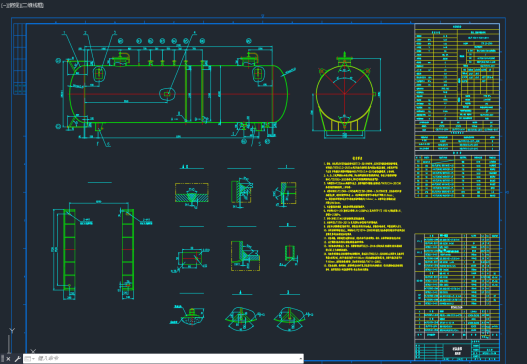Open the 二维线框 visual style menu
Image resolution: width=527 pixels, height=364 pixels.
point(32,5)
